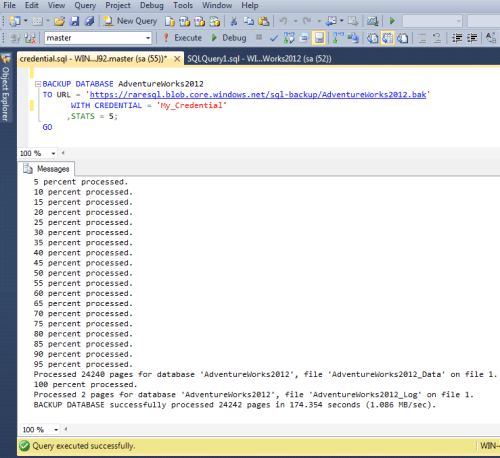The height and width of the screenshot is (458, 500).
Task: Open the Solution Configurations combo box
Action: click(432, 21)
